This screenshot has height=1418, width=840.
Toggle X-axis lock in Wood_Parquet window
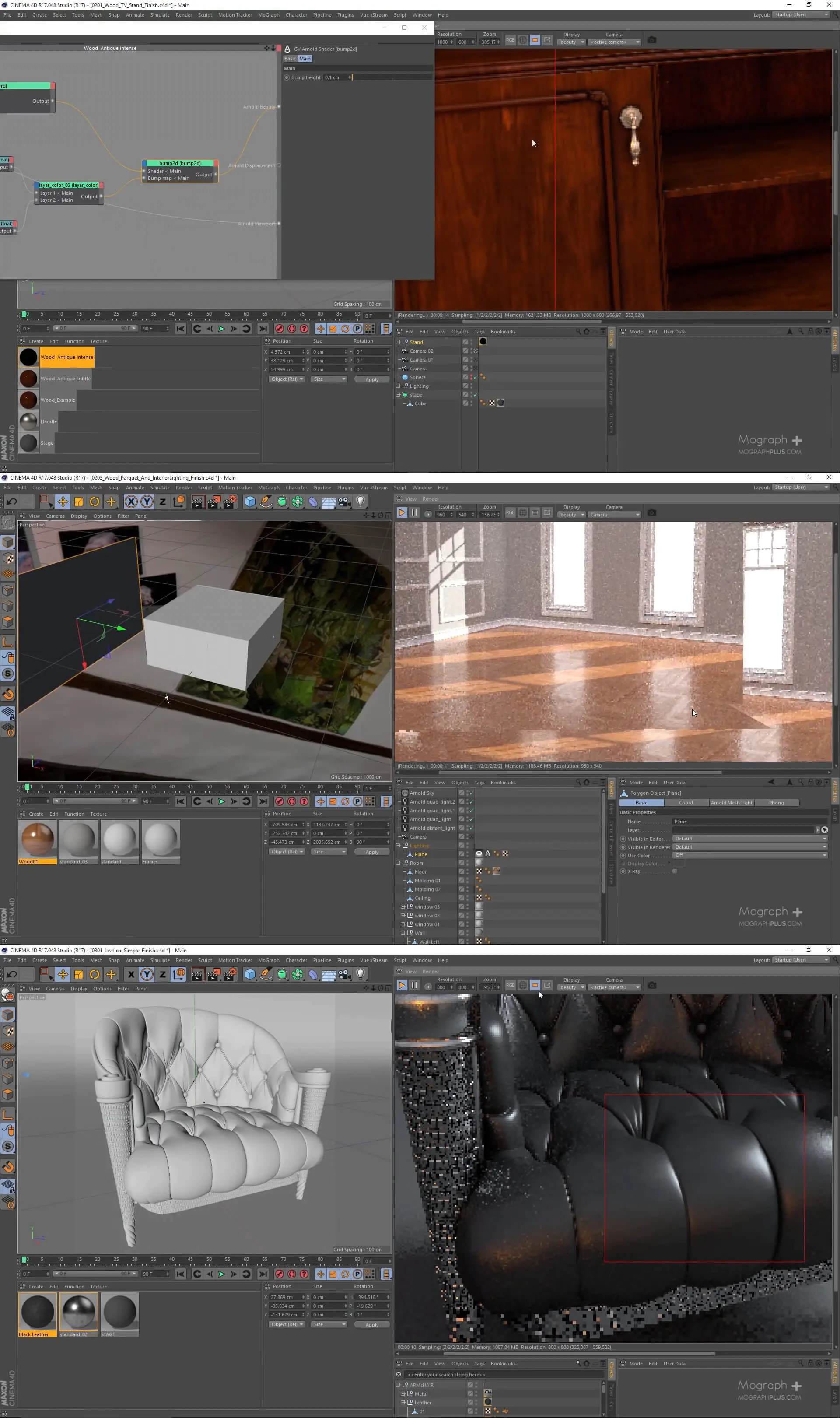131,502
